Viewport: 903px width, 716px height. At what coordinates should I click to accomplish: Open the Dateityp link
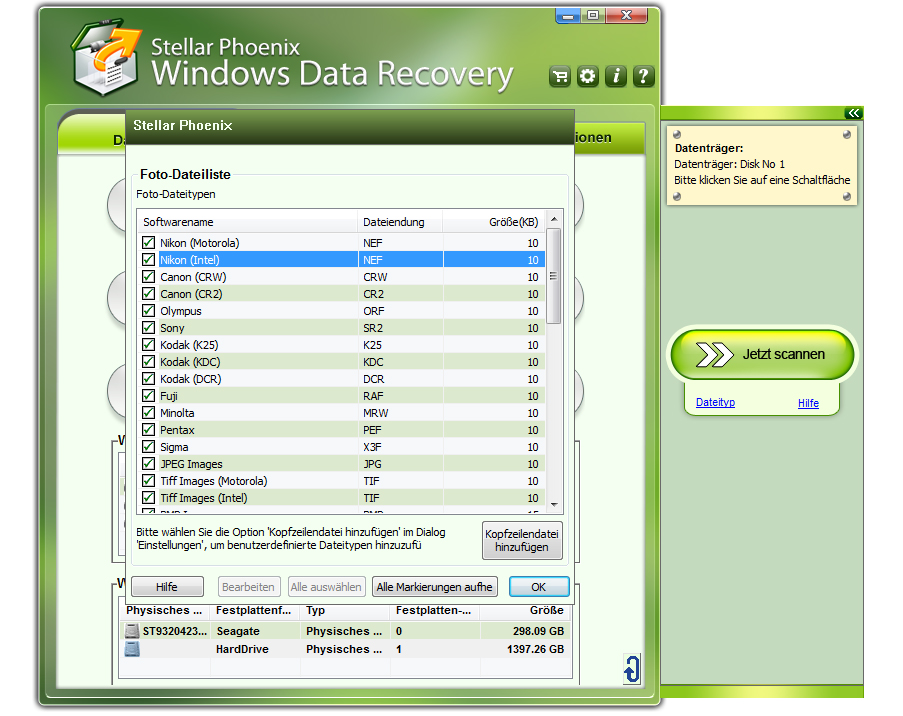coord(715,402)
